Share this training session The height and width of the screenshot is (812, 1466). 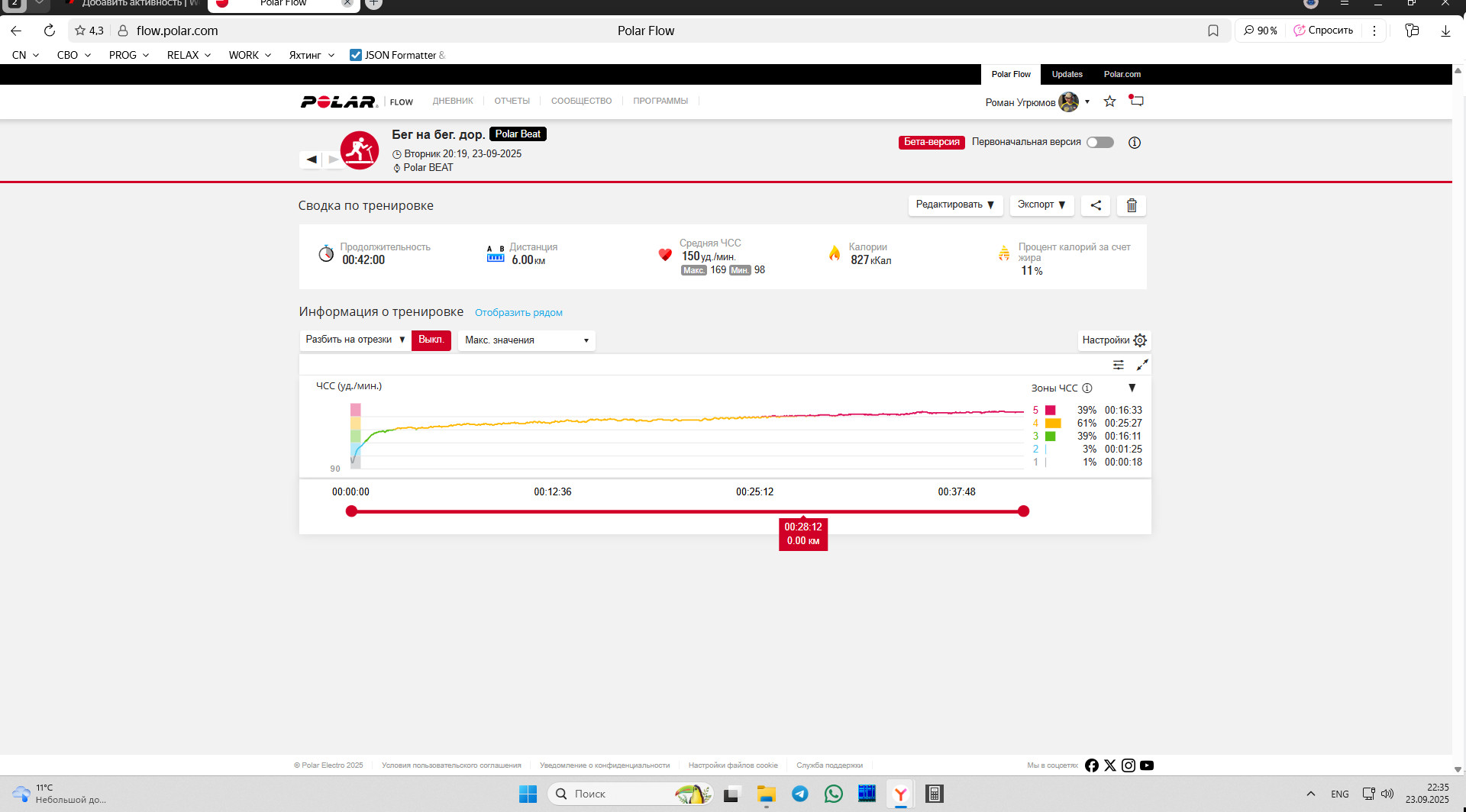(1096, 205)
